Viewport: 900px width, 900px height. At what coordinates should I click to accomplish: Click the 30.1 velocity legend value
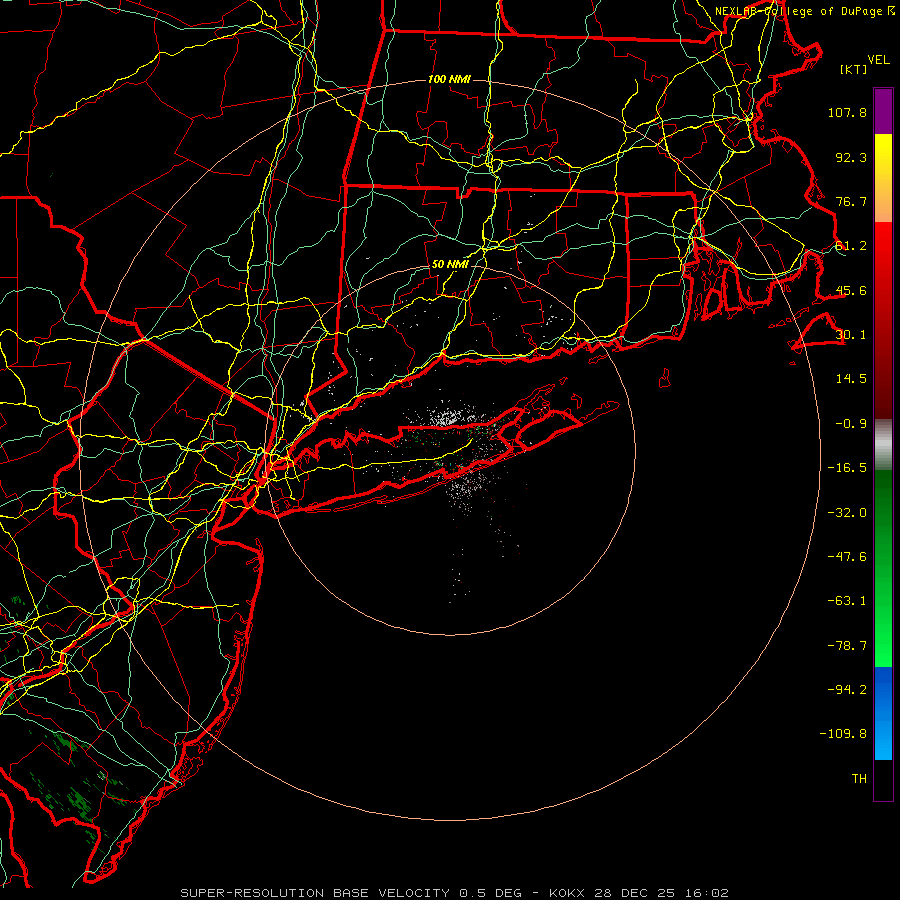tap(851, 335)
